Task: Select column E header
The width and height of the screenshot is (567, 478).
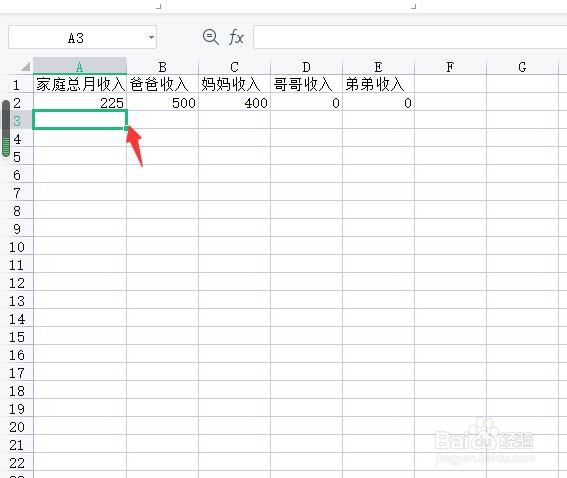Action: pyautogui.click(x=378, y=66)
